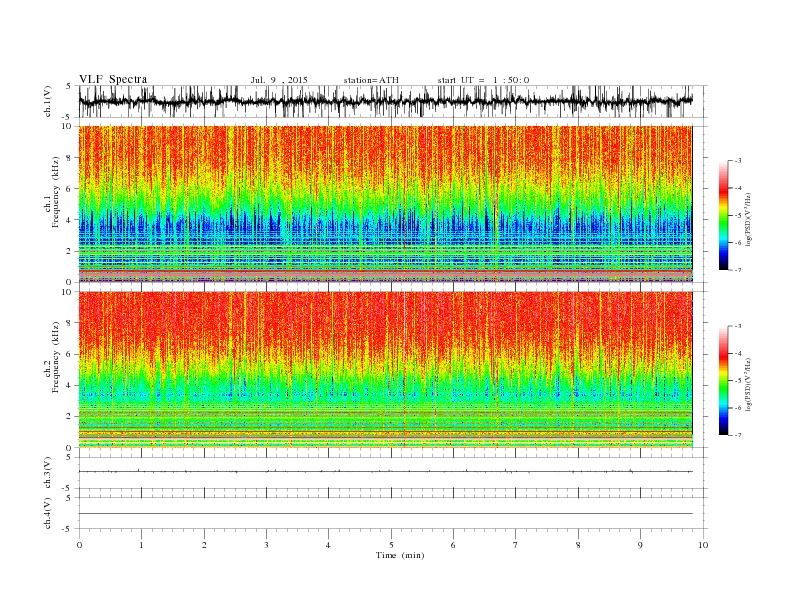Click the "0" tick on the time axis
Screen dimensions: 792x612
[x=79, y=545]
